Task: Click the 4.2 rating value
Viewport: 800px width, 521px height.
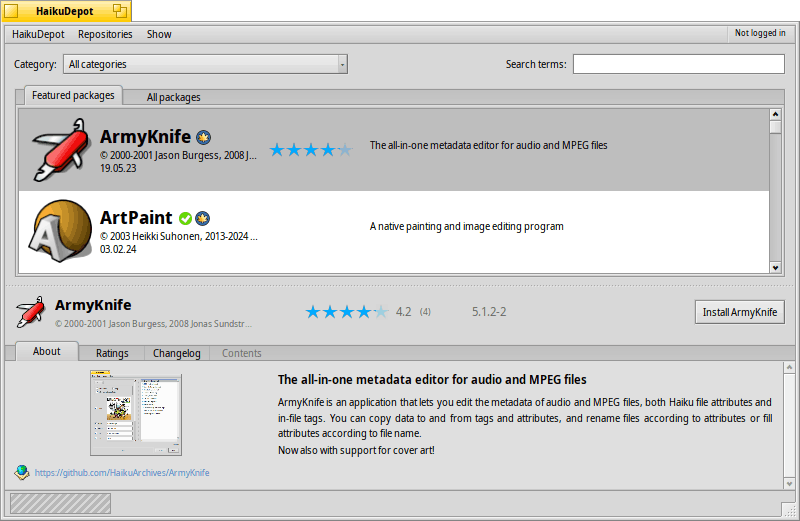Action: pos(404,312)
